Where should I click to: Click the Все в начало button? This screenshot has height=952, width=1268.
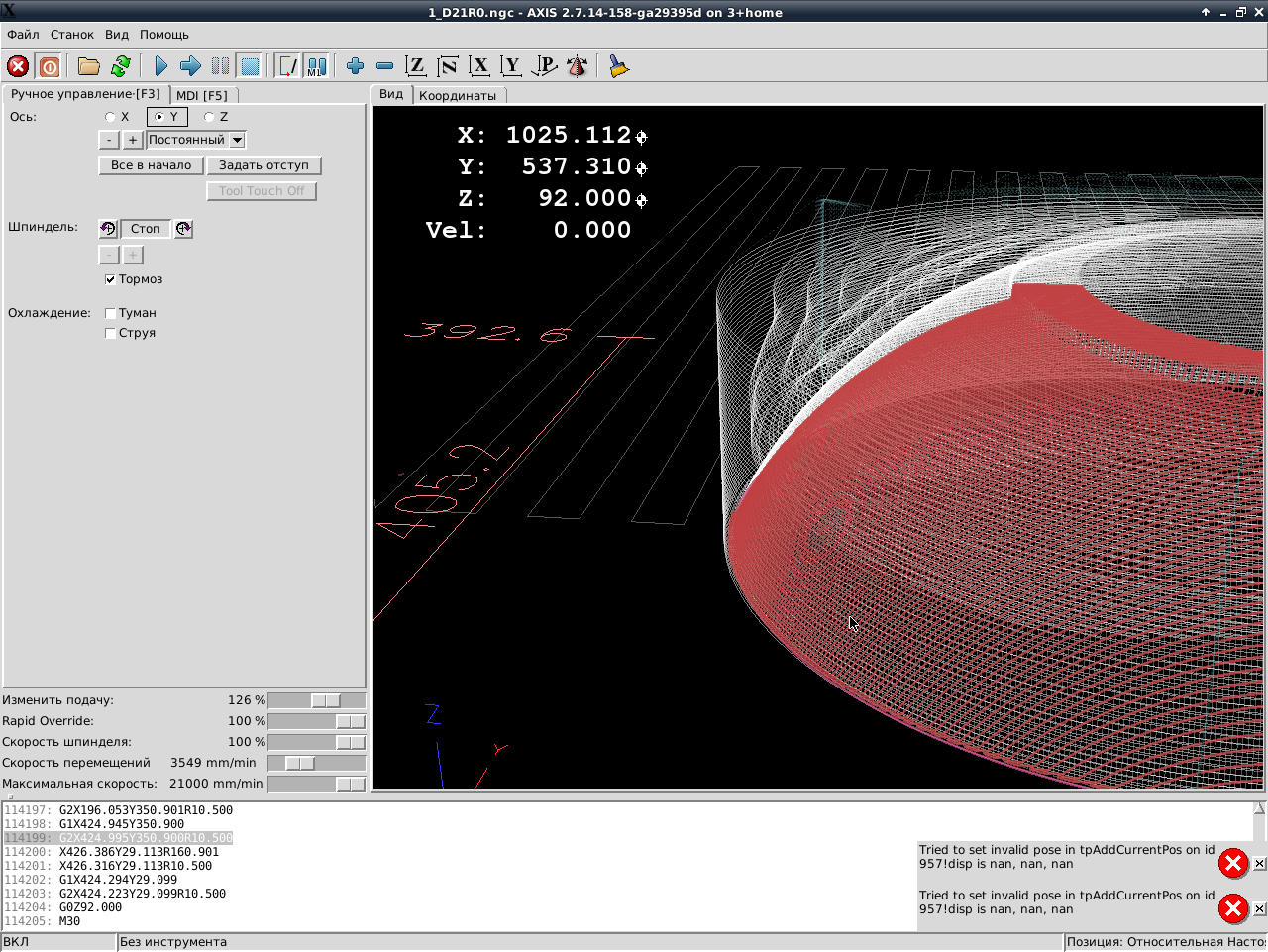(151, 165)
